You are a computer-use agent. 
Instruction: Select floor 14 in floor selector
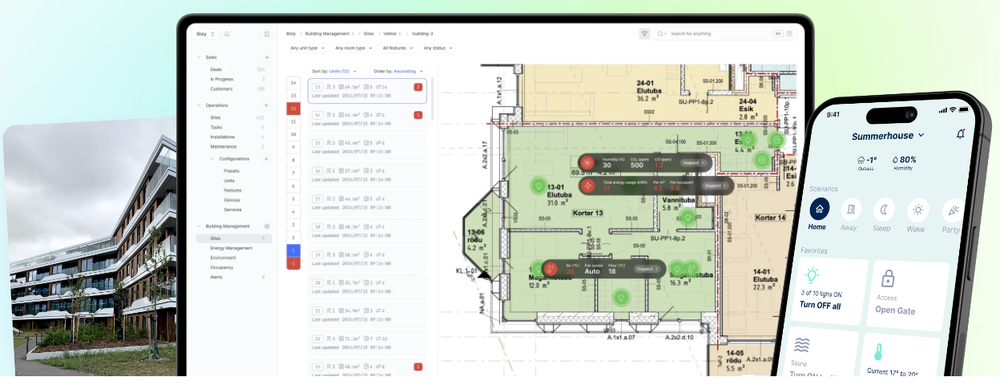pos(293,83)
